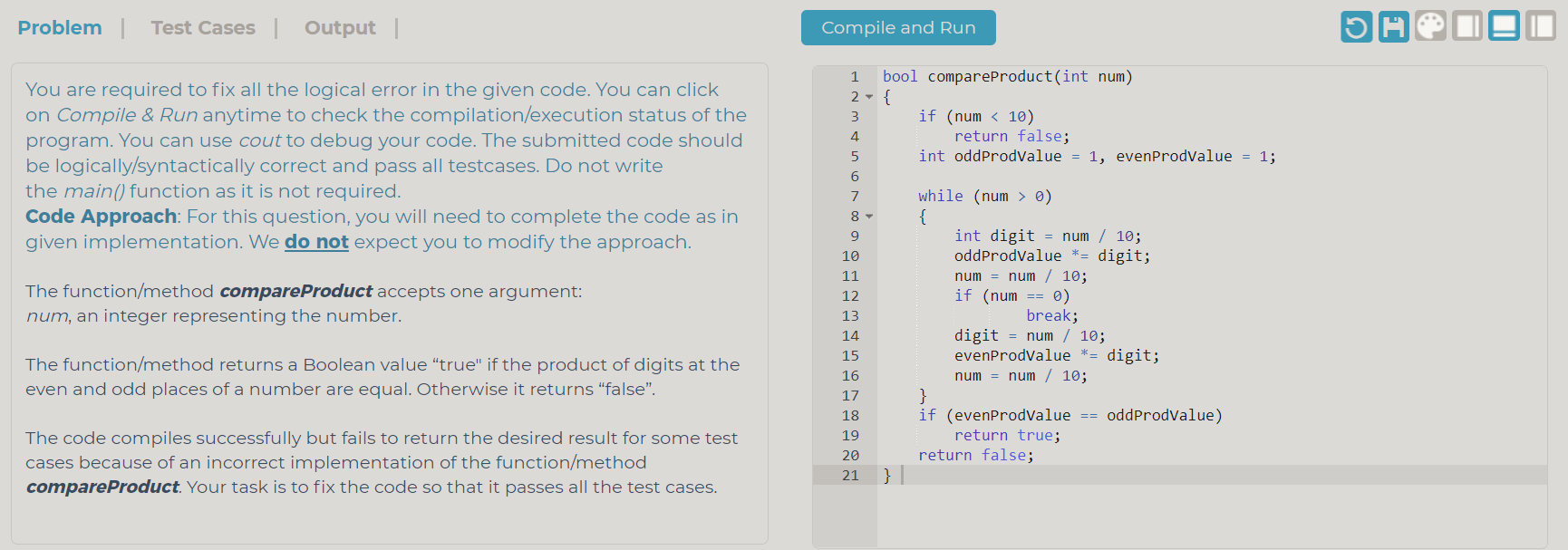Click the bold 'Code Approach' heading
The width and height of the screenshot is (1568, 550).
[x=102, y=217]
